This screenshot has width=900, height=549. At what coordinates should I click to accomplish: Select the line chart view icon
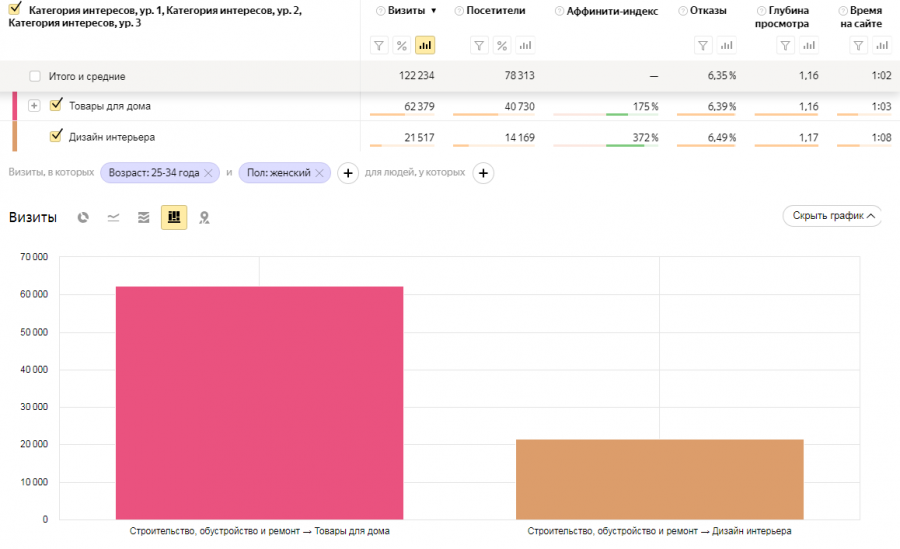pyautogui.click(x=114, y=217)
